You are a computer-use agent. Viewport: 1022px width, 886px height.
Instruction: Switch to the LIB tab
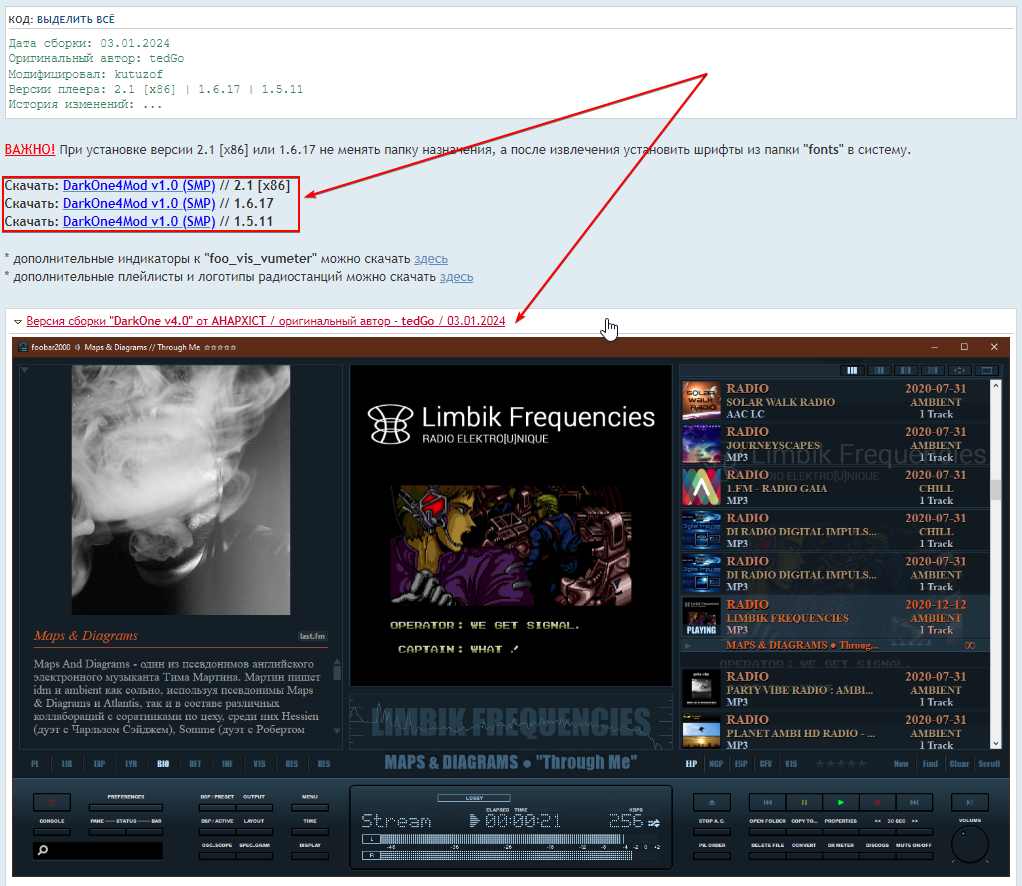66,764
